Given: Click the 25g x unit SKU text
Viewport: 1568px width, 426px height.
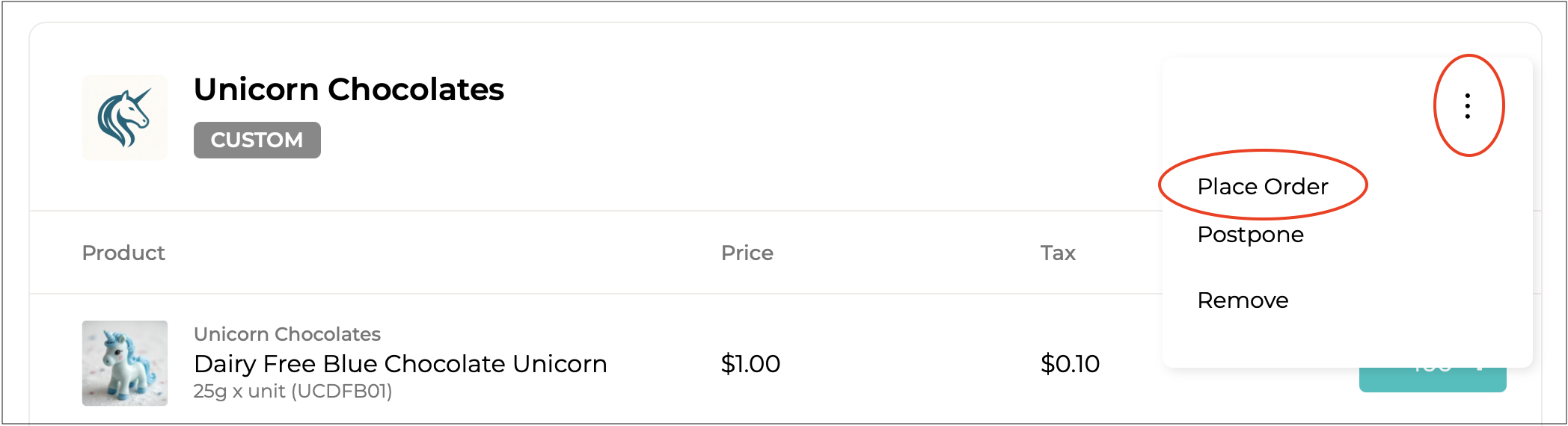Looking at the screenshot, I should (293, 391).
